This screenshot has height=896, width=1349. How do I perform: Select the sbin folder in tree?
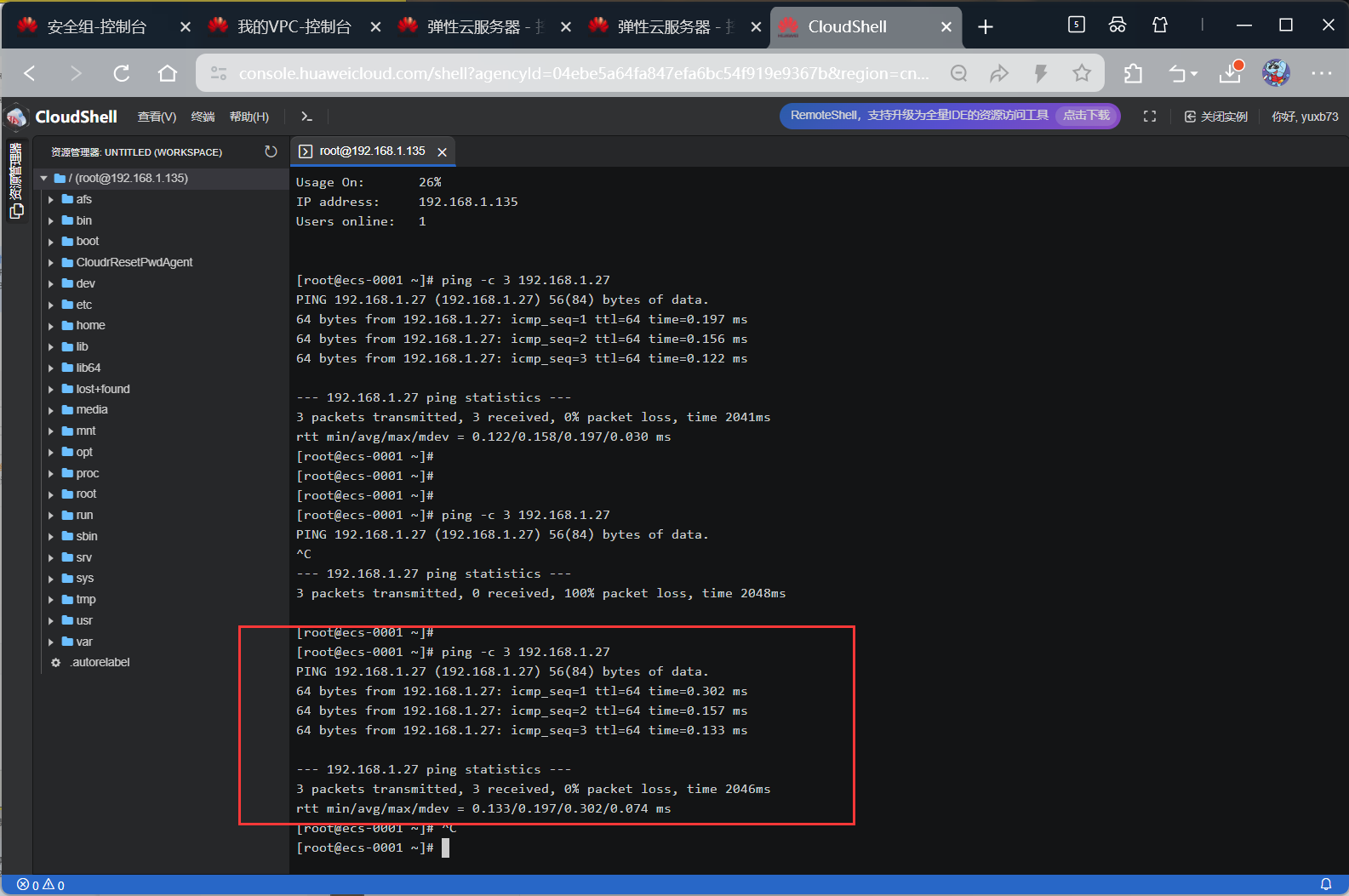point(86,536)
